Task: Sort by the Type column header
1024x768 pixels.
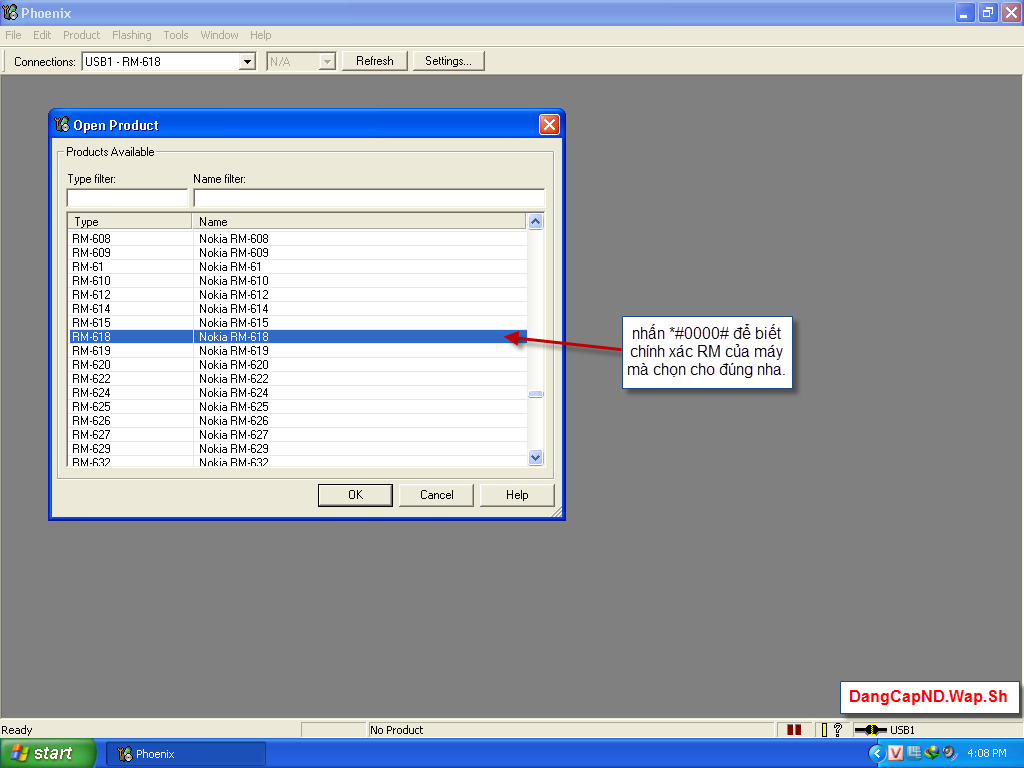Action: click(130, 221)
